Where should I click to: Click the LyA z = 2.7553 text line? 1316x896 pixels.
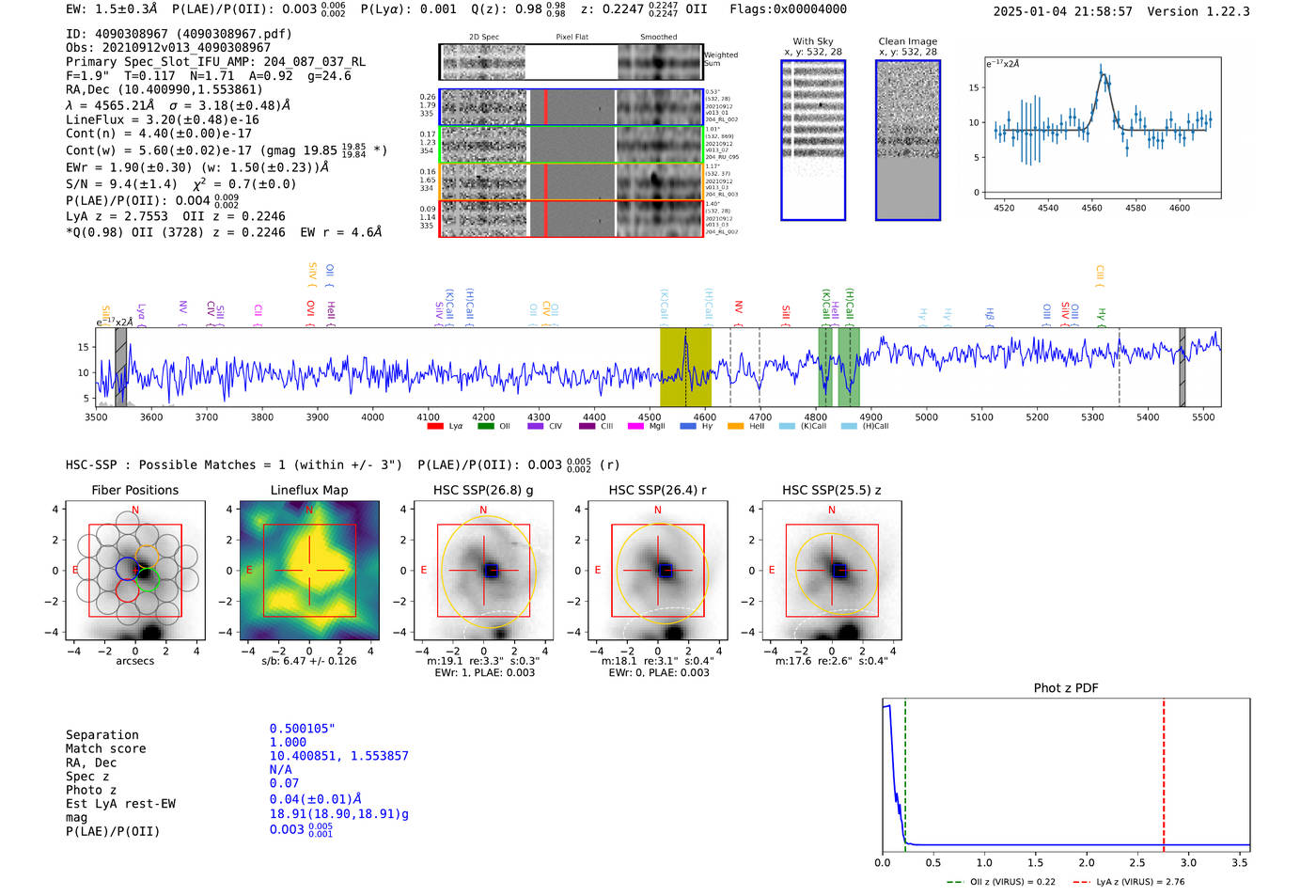tap(176, 215)
